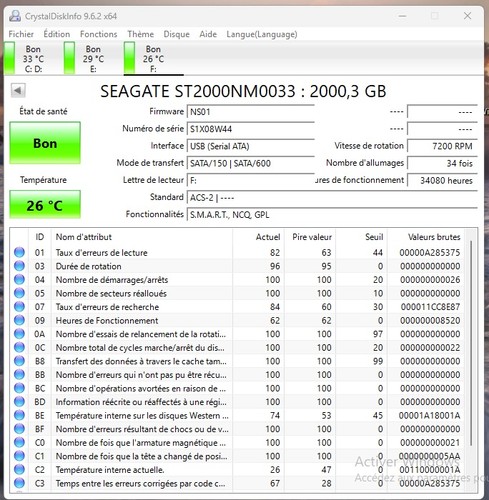Click the blue status icon for attribute BD
Image resolution: width=489 pixels, height=500 pixels.
pos(19,402)
